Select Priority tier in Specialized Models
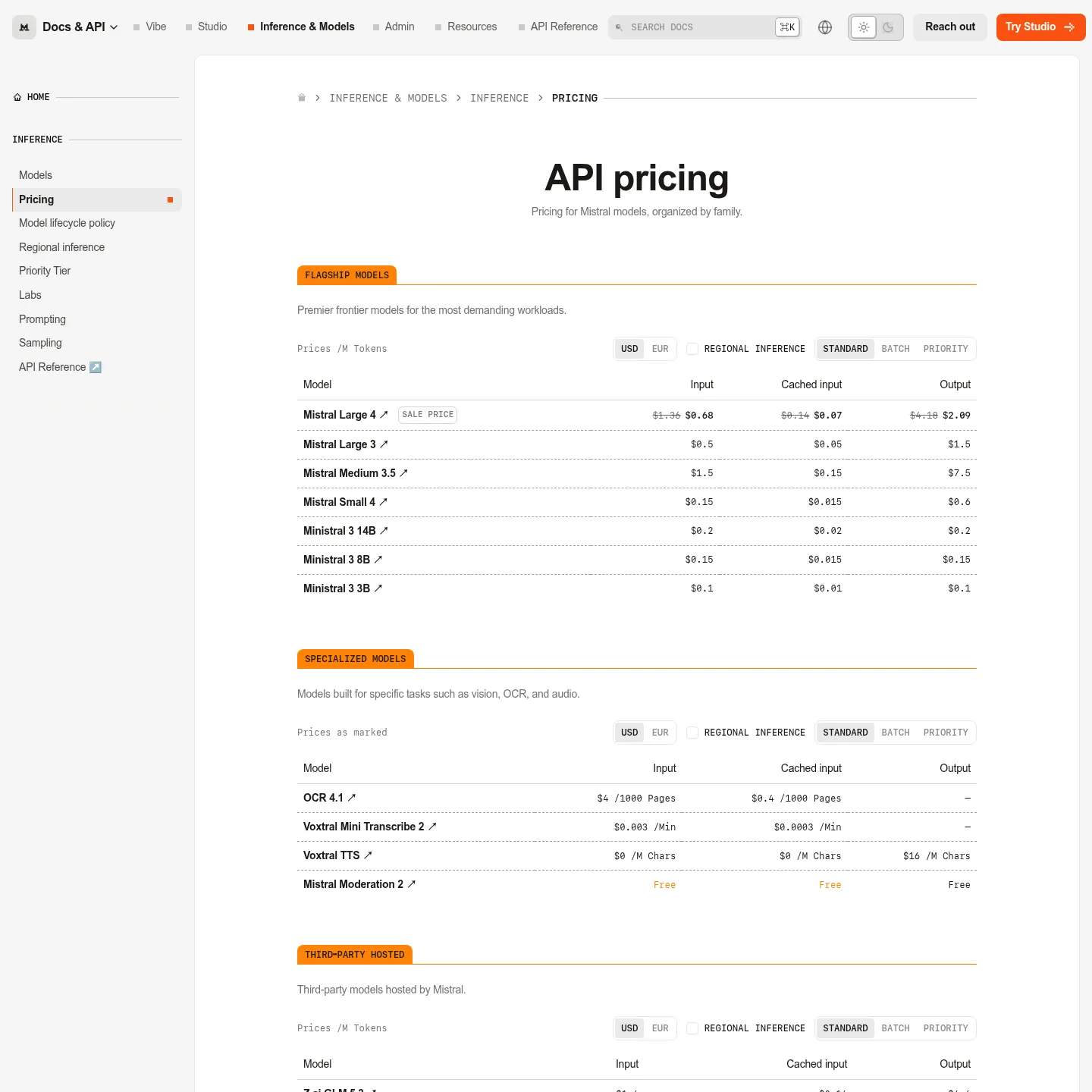The width and height of the screenshot is (1092, 1092). coord(946,733)
